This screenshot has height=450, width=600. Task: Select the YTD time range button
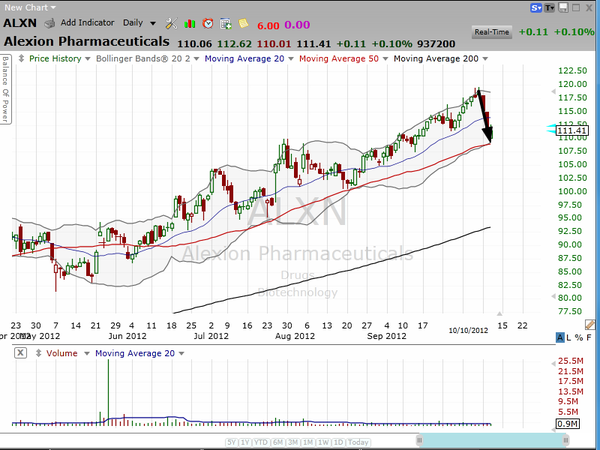point(261,442)
